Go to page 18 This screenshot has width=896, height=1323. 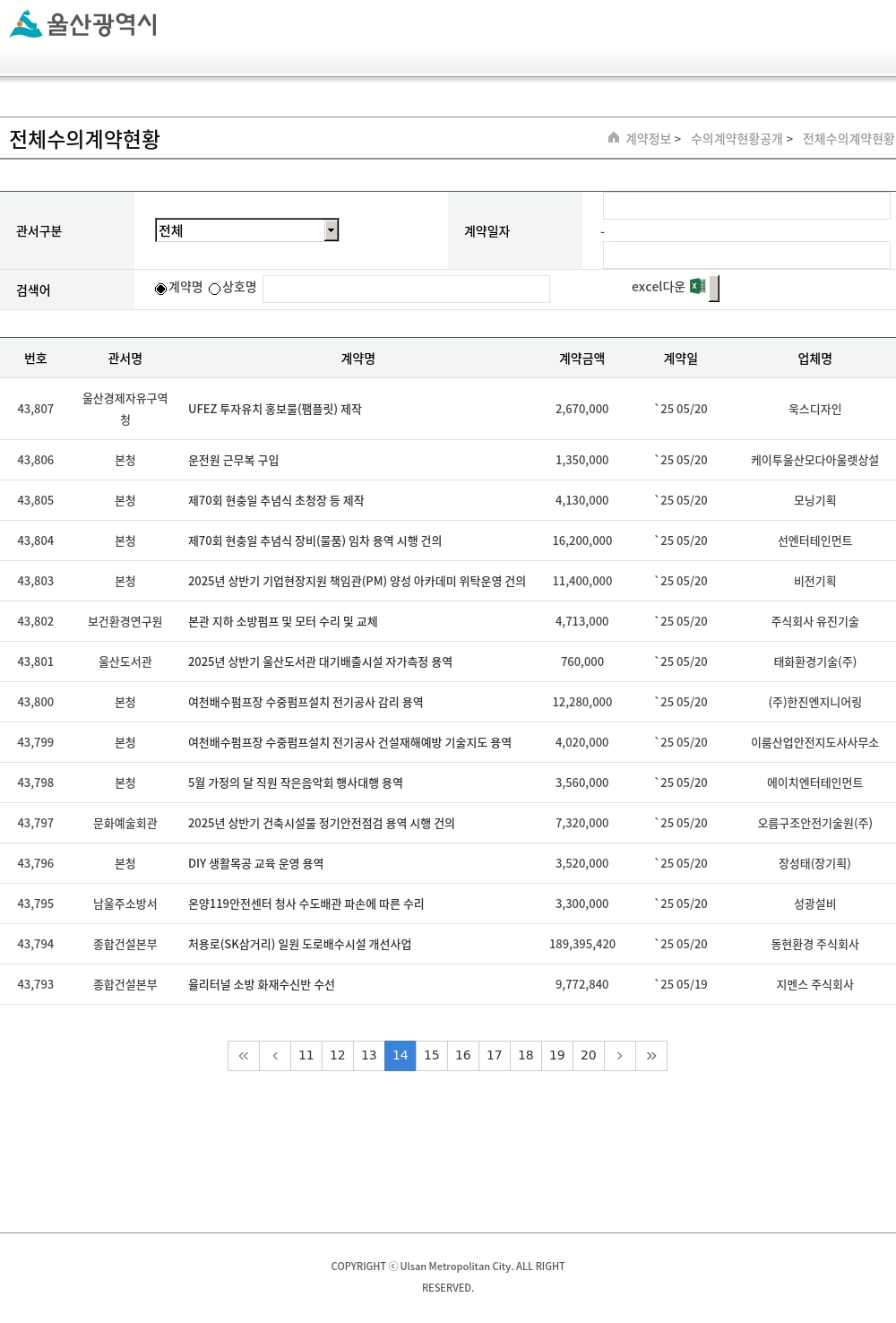click(x=526, y=1056)
